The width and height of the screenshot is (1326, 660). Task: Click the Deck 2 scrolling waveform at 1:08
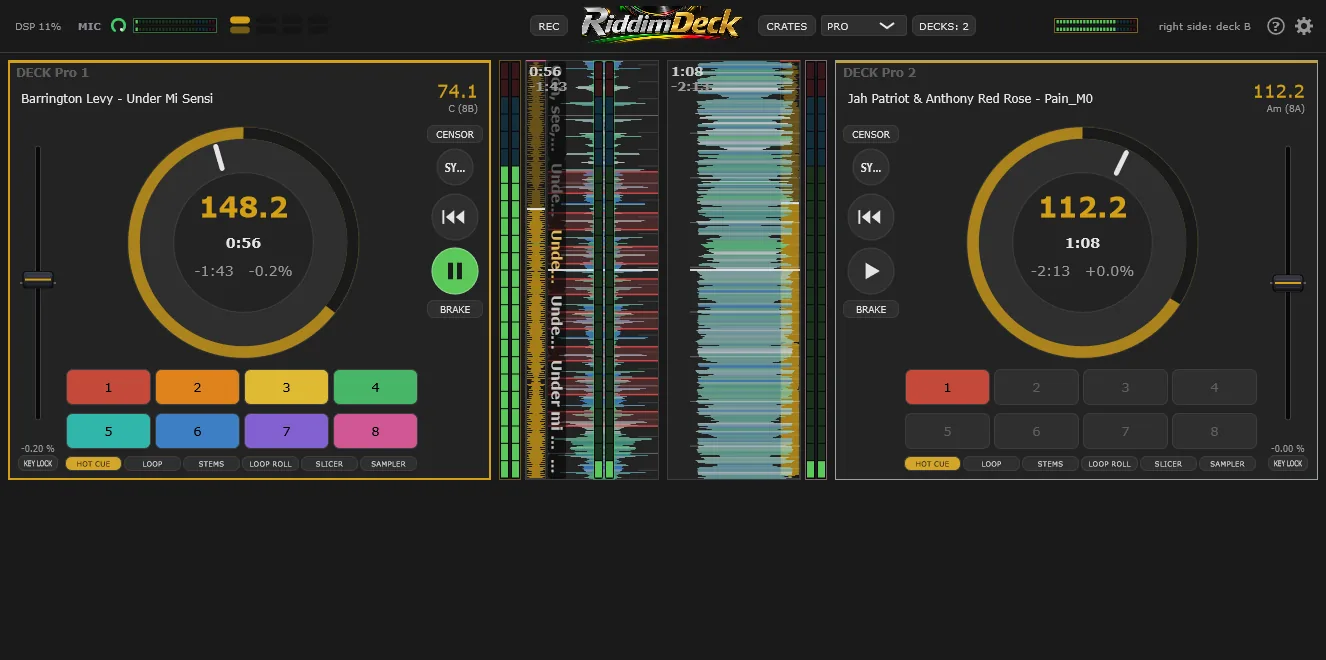tap(733, 270)
